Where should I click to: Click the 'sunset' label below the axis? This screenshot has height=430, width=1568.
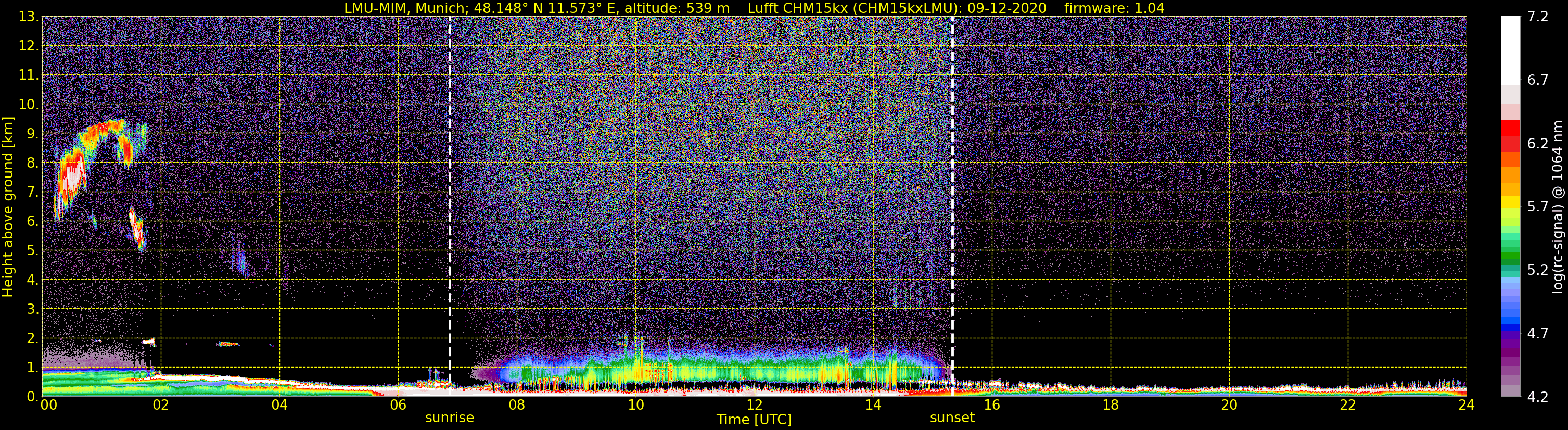point(952,417)
